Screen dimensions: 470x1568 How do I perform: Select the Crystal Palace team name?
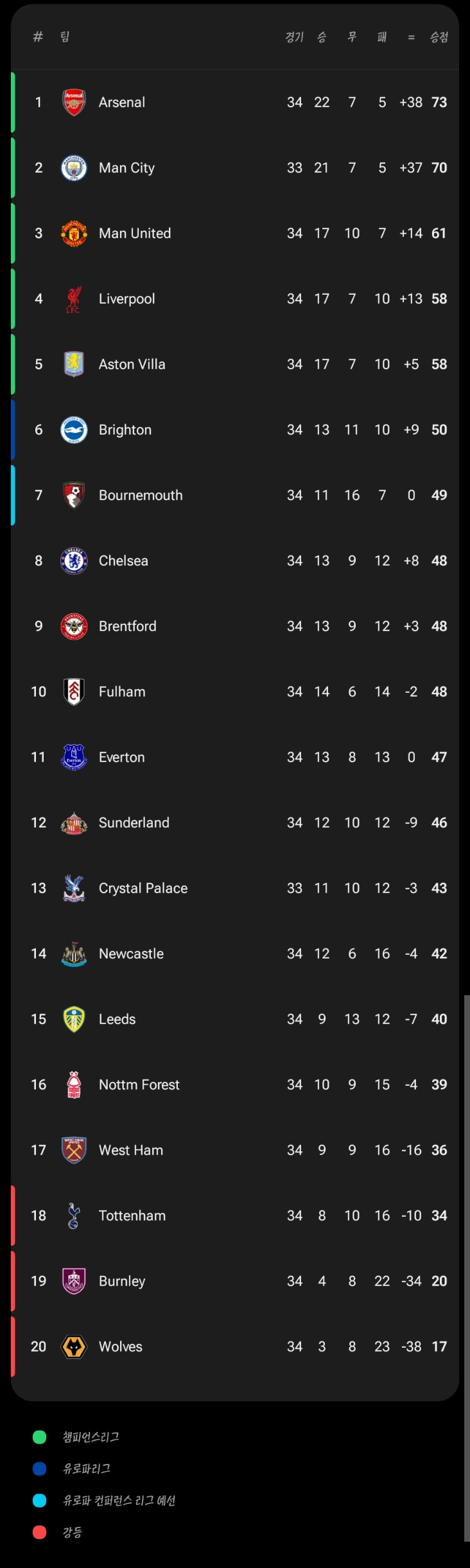pyautogui.click(x=143, y=888)
